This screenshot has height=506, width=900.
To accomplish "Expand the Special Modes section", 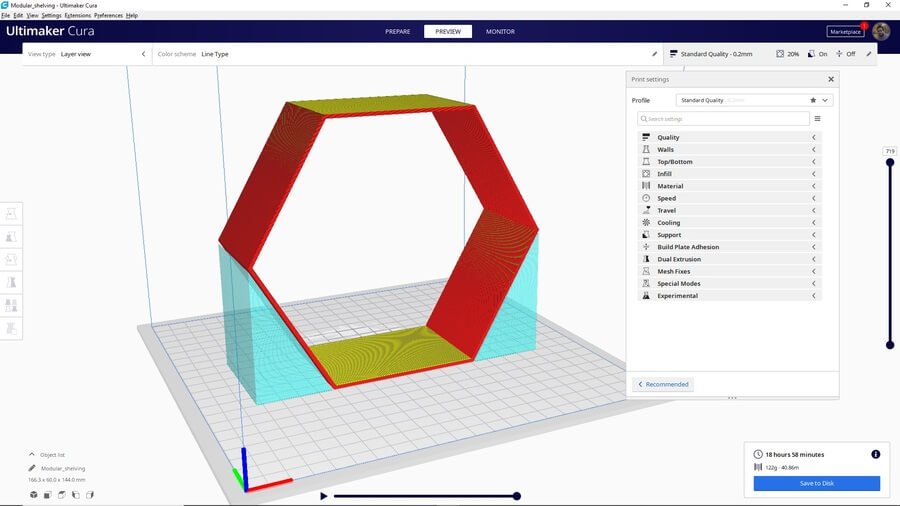I will coord(729,283).
